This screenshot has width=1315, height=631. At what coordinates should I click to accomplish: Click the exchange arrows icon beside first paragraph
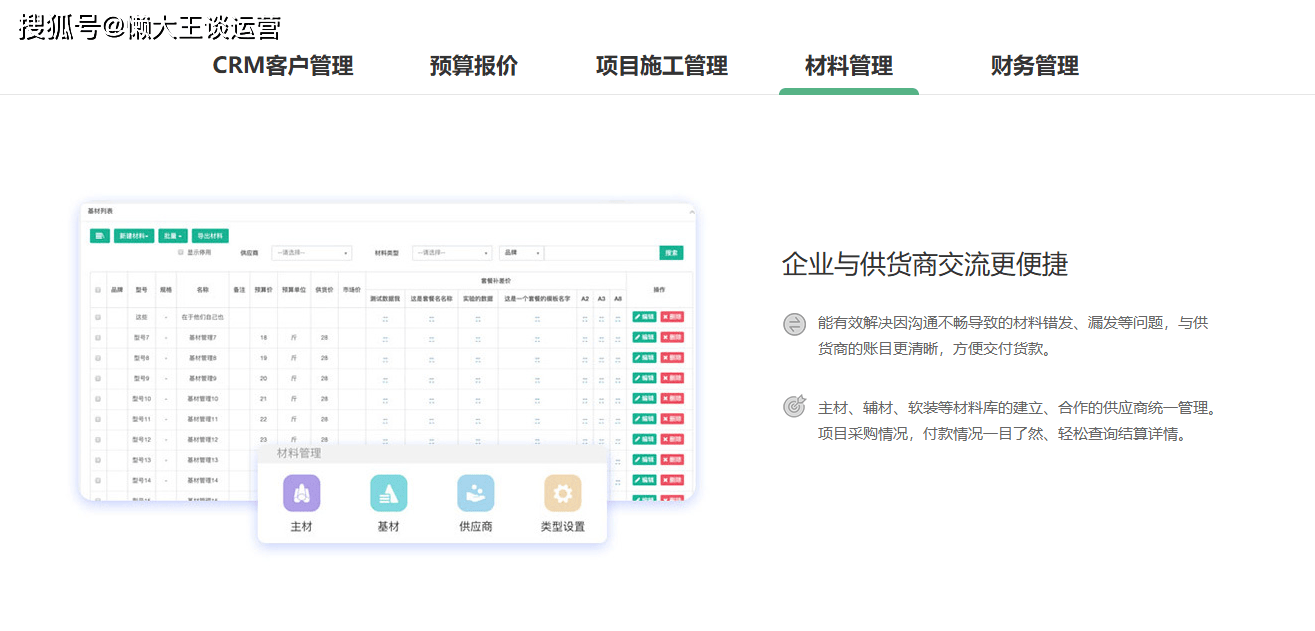click(x=794, y=324)
